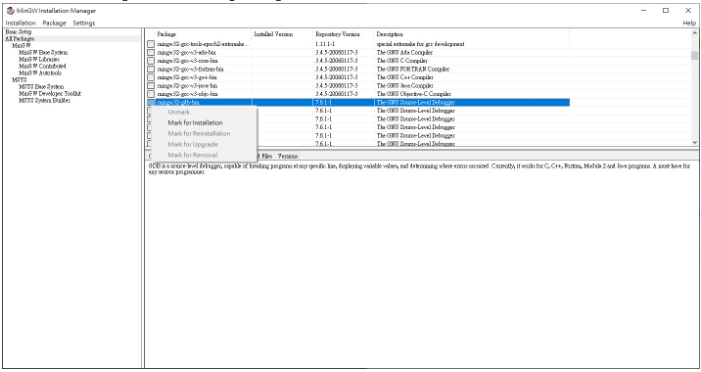Click package list scrollbar down arrow

[x=694, y=143]
